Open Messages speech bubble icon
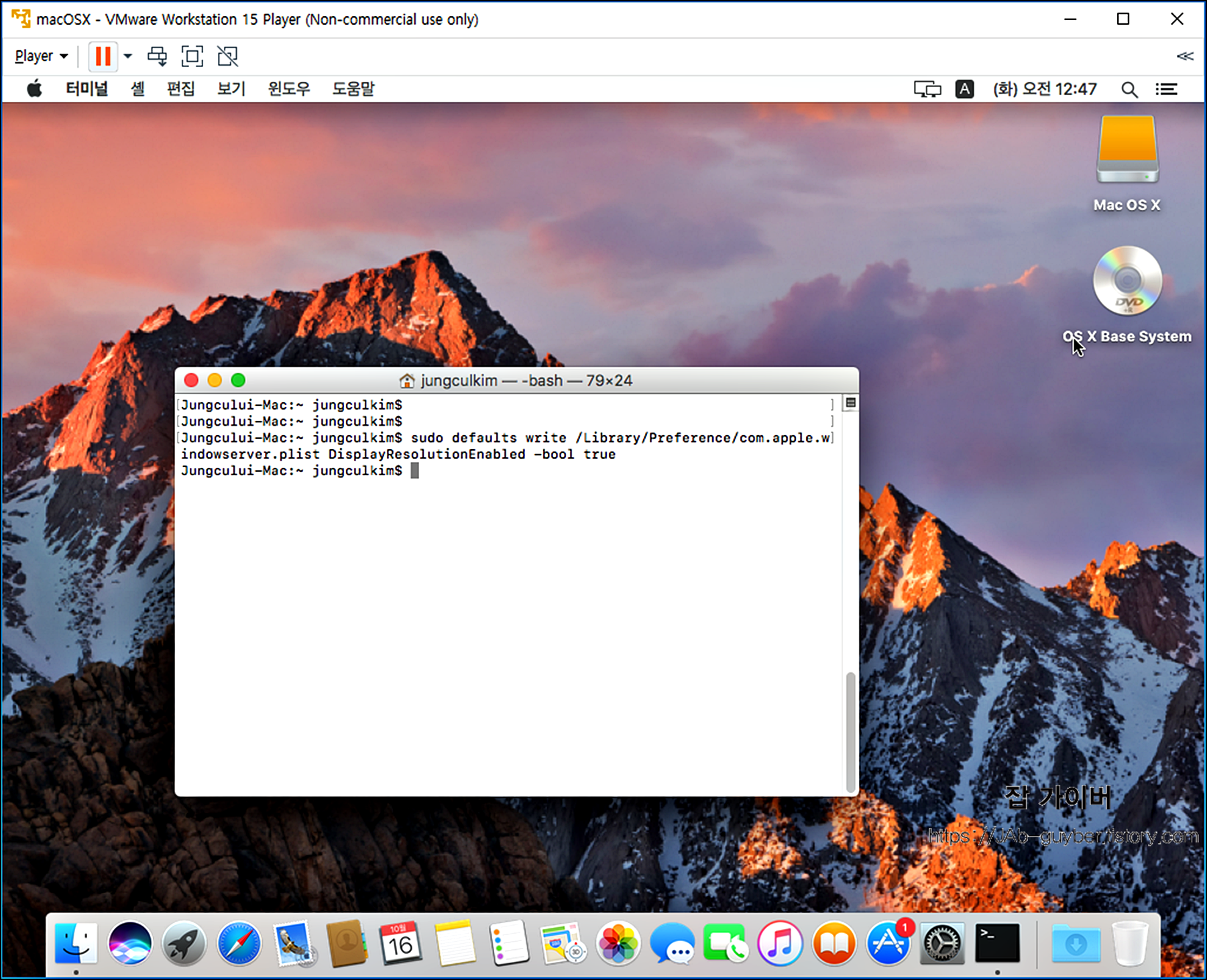 click(x=672, y=943)
